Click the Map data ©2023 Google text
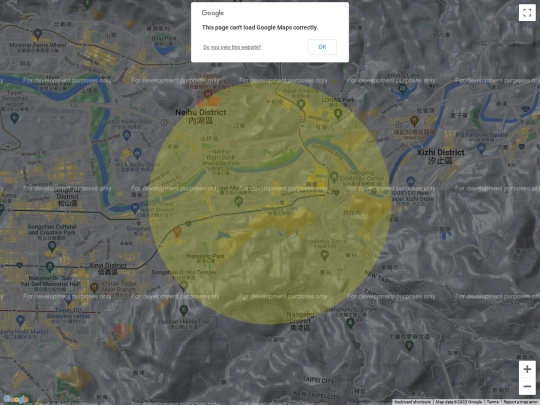Viewport: 540px width, 405px height. (458, 402)
